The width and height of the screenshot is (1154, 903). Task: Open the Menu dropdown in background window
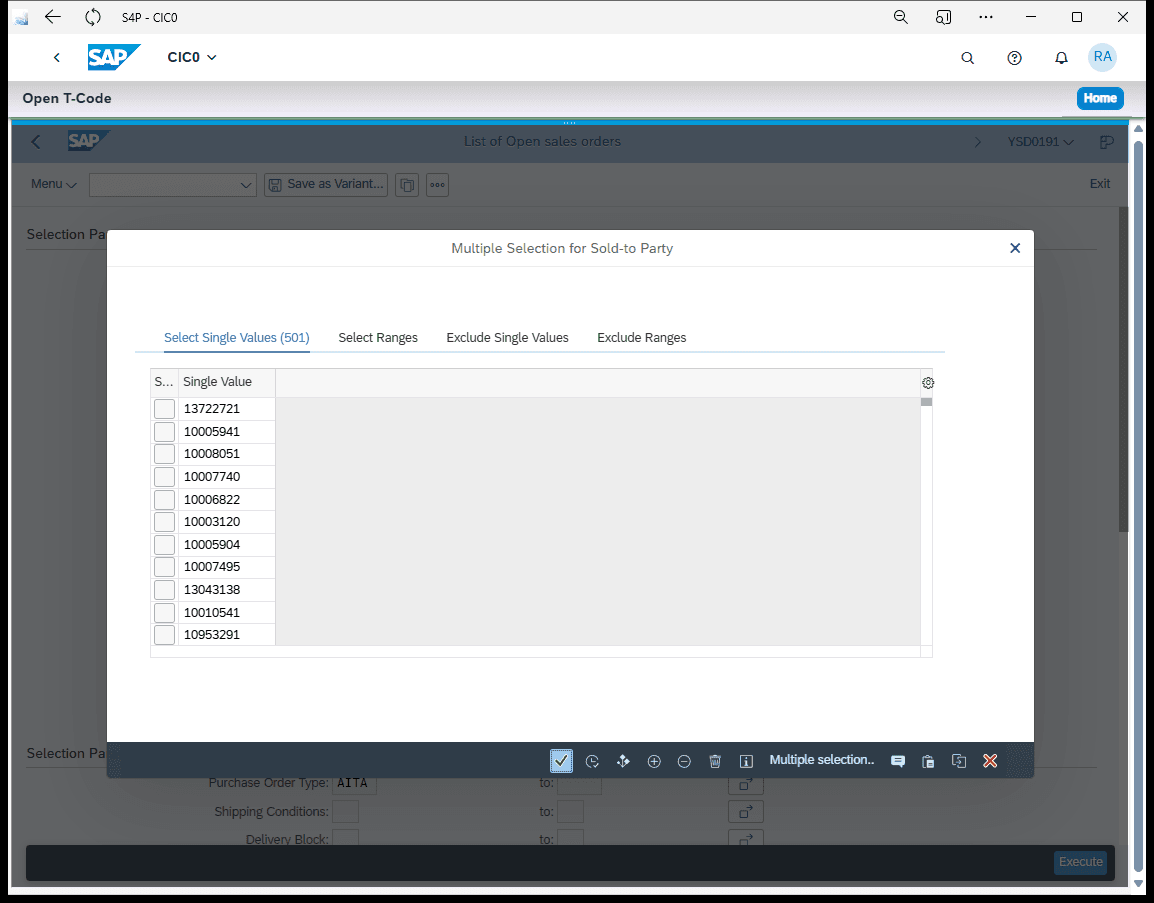(x=54, y=184)
